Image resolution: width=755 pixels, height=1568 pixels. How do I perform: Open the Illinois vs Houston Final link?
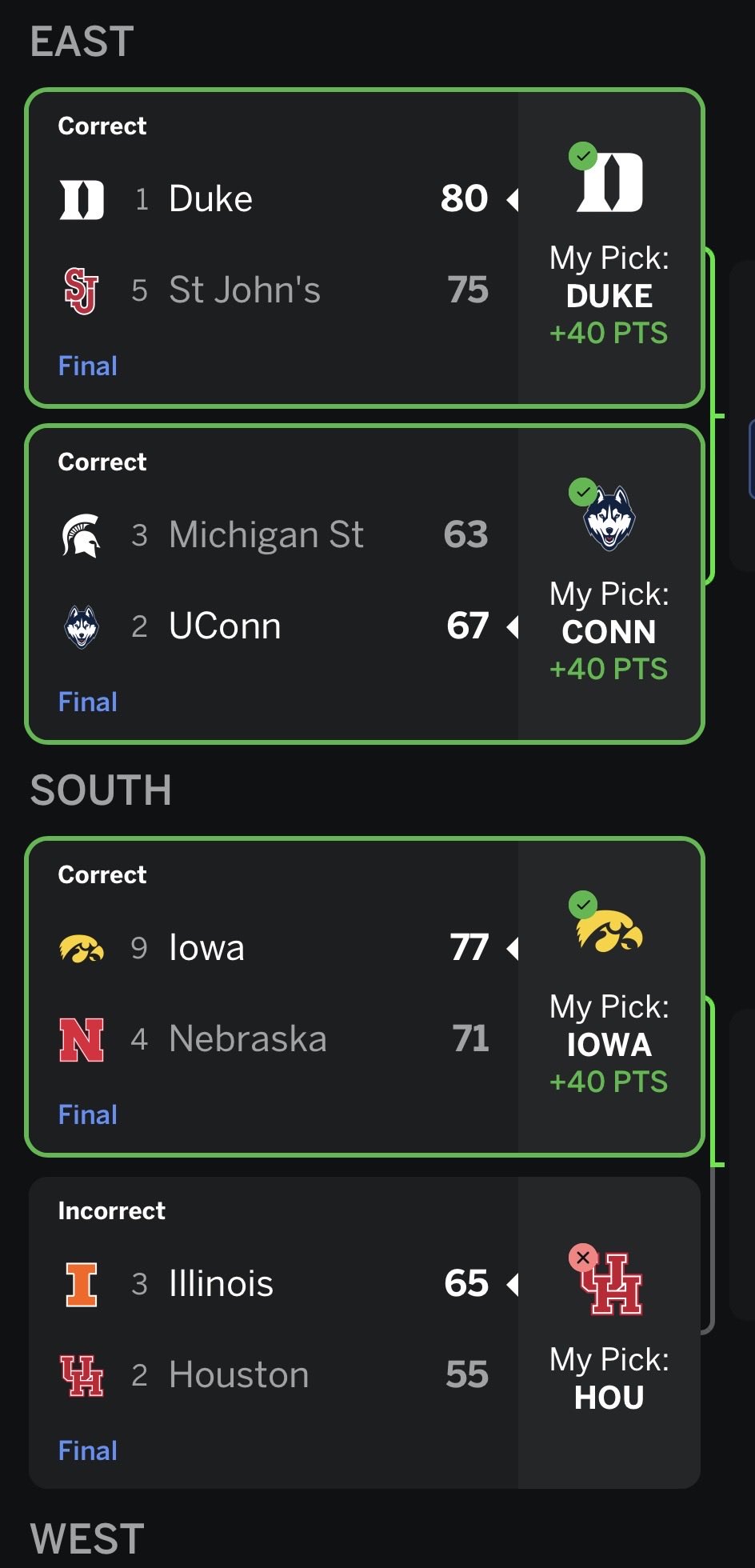pos(88,1451)
